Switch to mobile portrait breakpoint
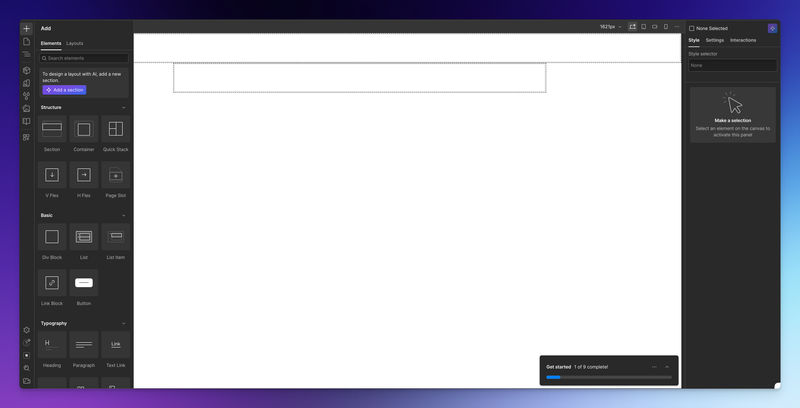The image size is (800, 408). pos(666,27)
